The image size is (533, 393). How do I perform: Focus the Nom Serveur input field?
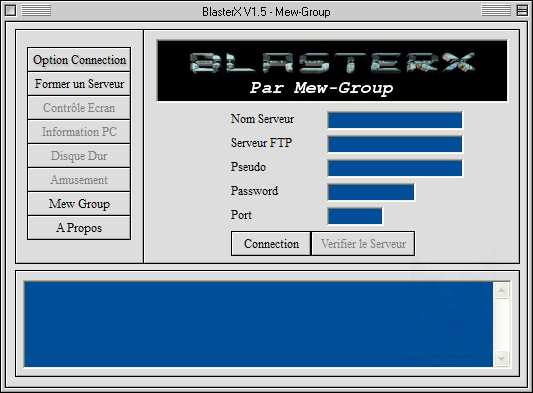pos(395,120)
